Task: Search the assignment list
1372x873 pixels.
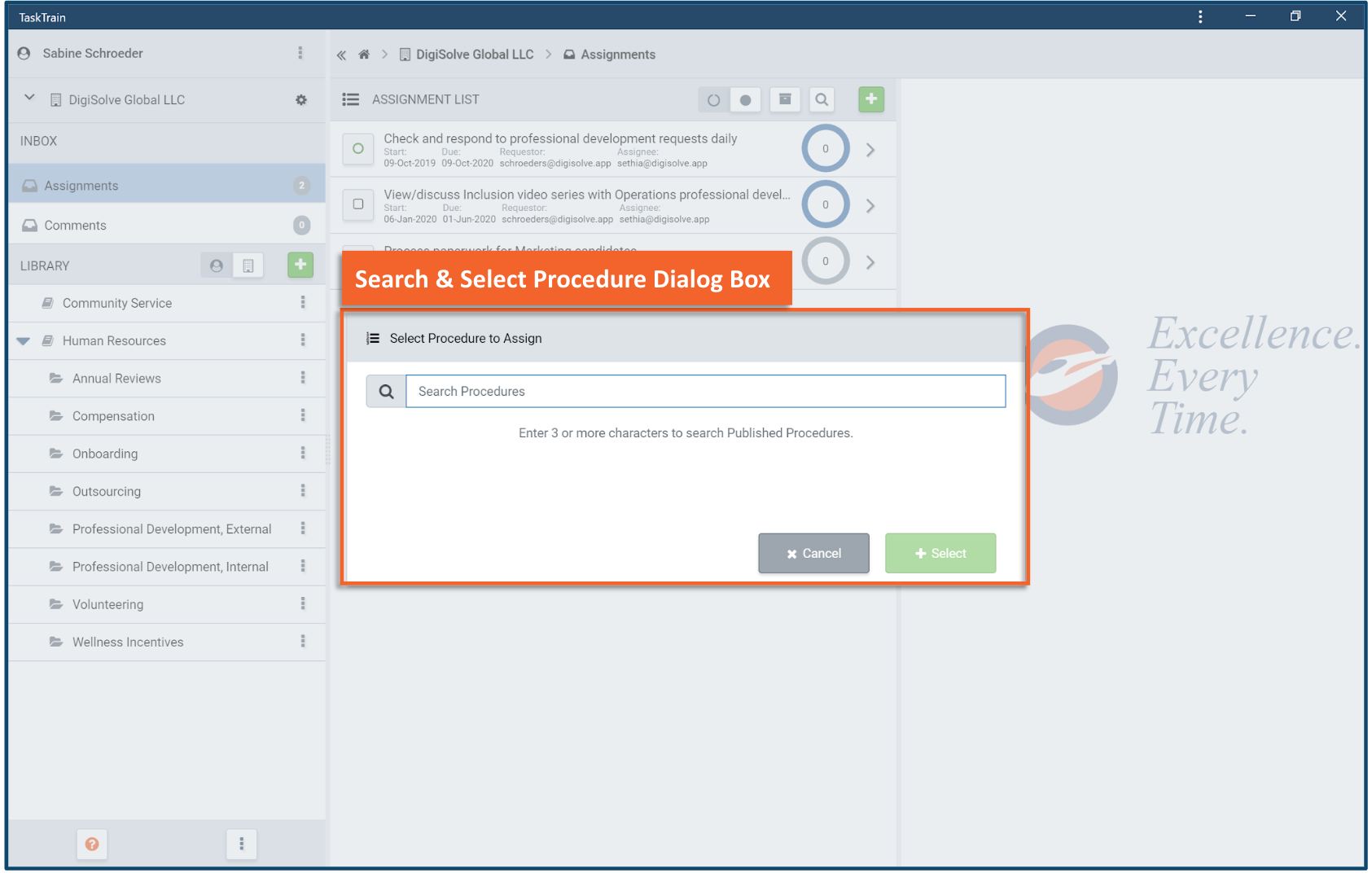Action: tap(822, 99)
